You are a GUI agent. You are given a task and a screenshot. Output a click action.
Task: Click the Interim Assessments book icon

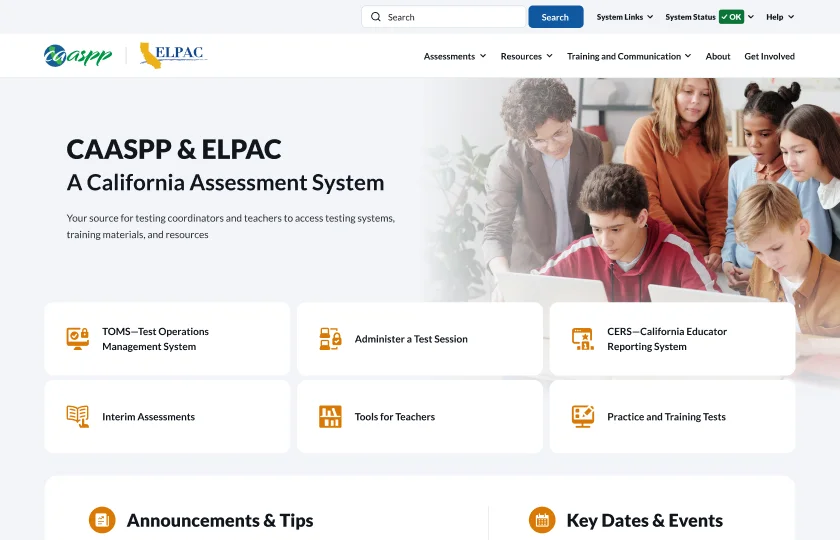click(78, 416)
